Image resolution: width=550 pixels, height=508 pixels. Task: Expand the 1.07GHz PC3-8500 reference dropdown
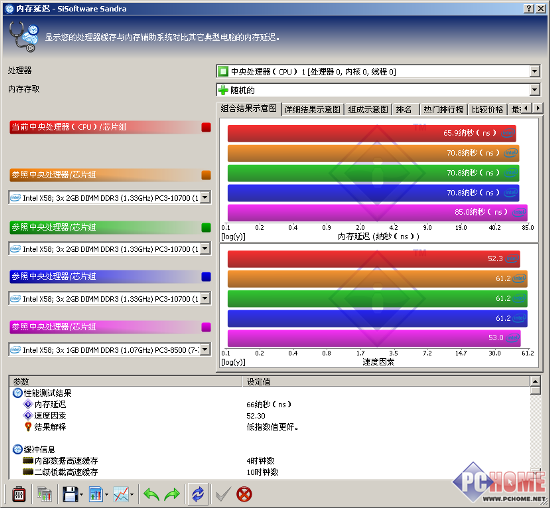(205, 349)
